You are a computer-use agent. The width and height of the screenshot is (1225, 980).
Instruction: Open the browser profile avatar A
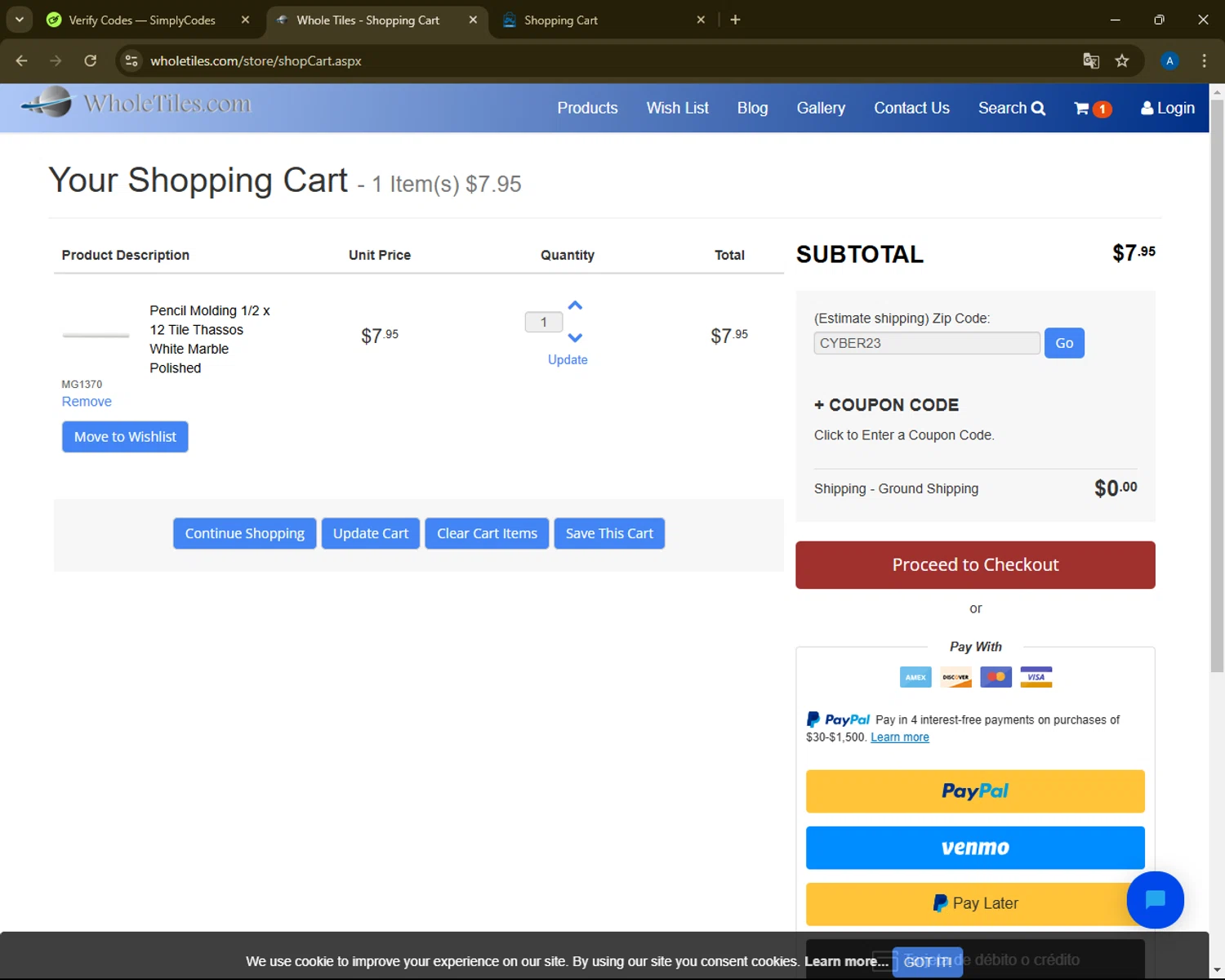coord(1169,60)
